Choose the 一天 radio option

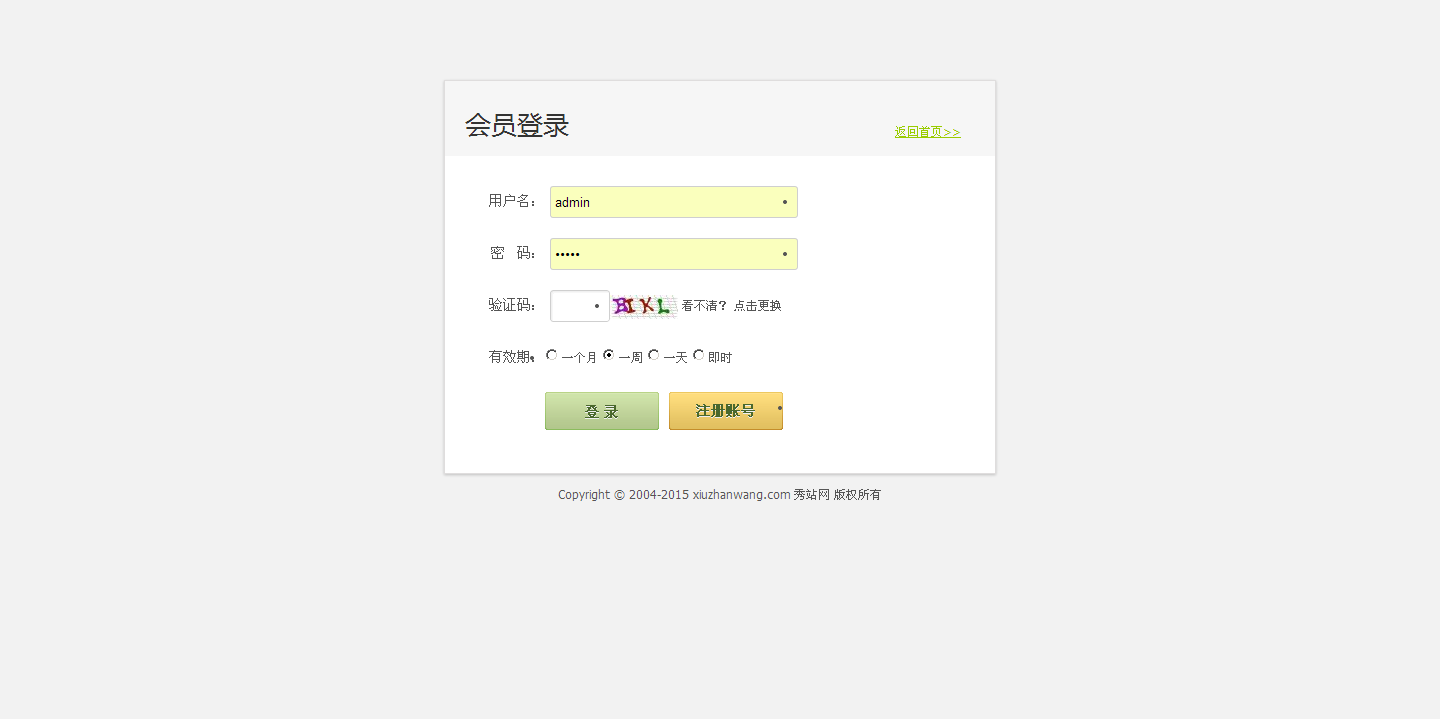click(654, 355)
